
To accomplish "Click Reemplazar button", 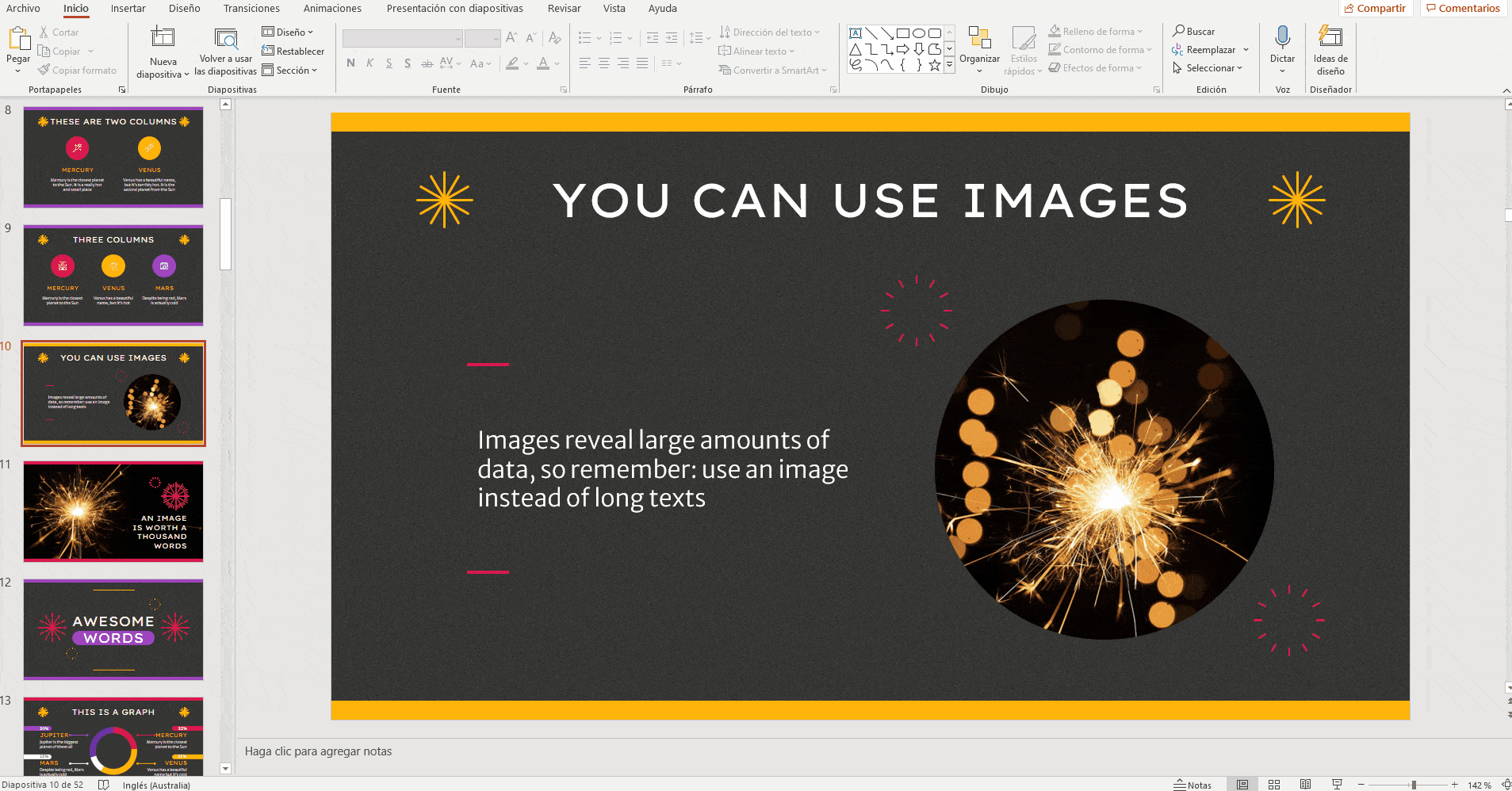I will click(x=1204, y=49).
